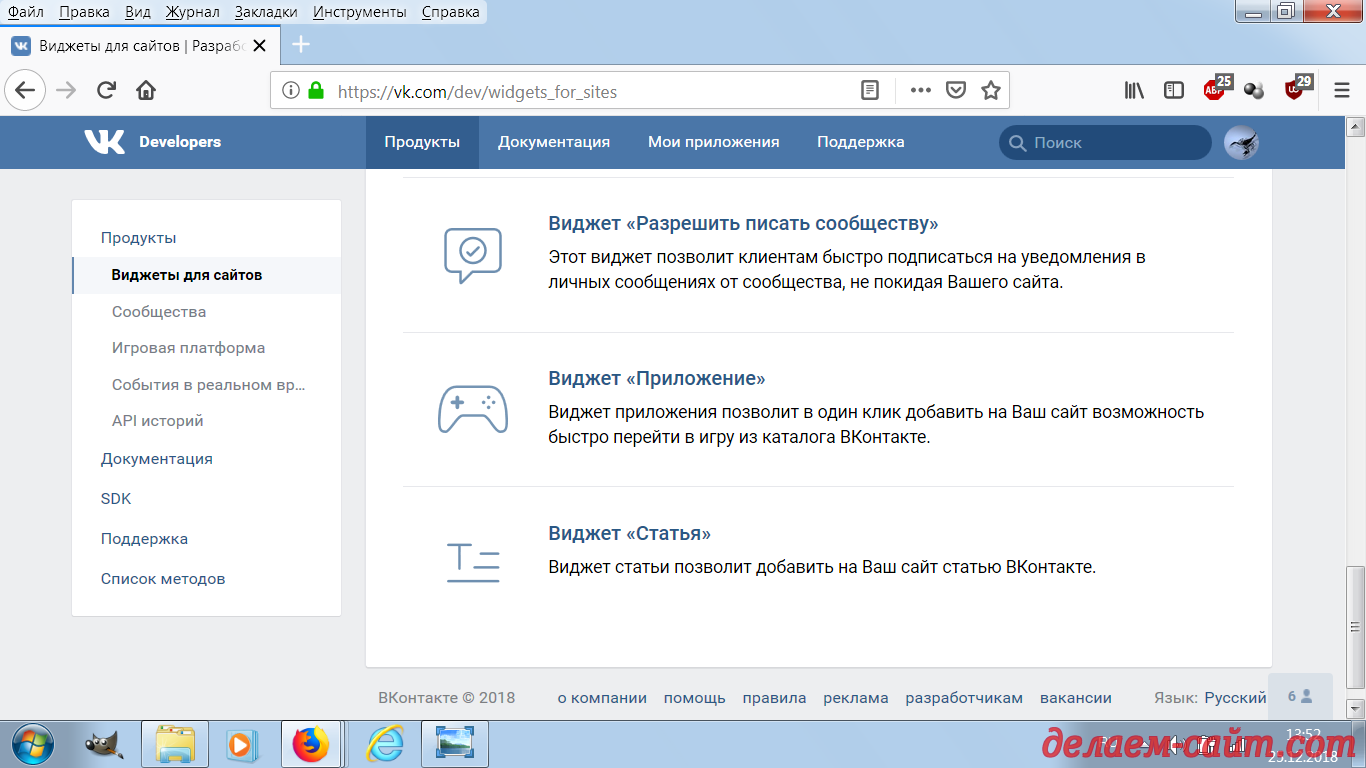
Task: Open the Инструменты menu
Action: pyautogui.click(x=359, y=12)
